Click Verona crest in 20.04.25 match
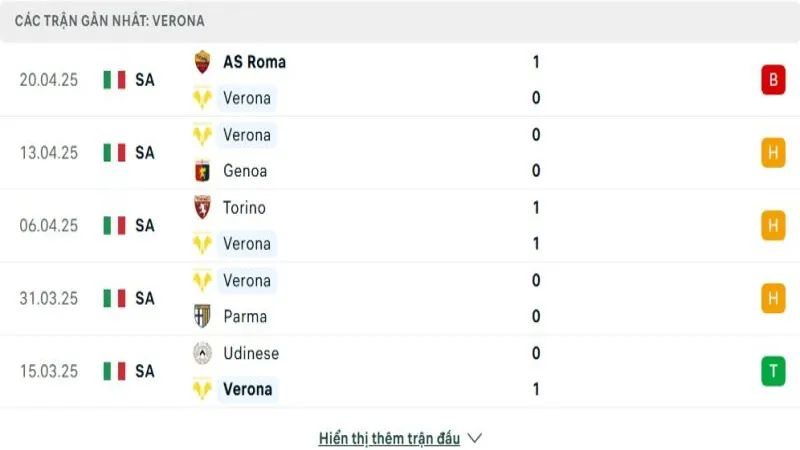Screen dimensions: 800x450 (x=202, y=98)
